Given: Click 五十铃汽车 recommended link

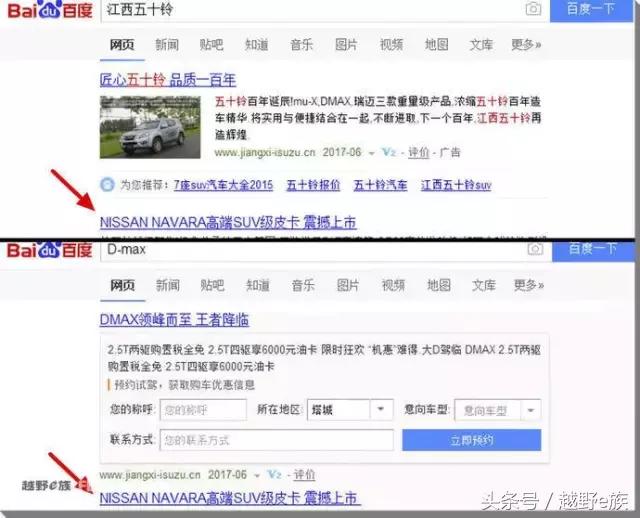Looking at the screenshot, I should pyautogui.click(x=380, y=185).
